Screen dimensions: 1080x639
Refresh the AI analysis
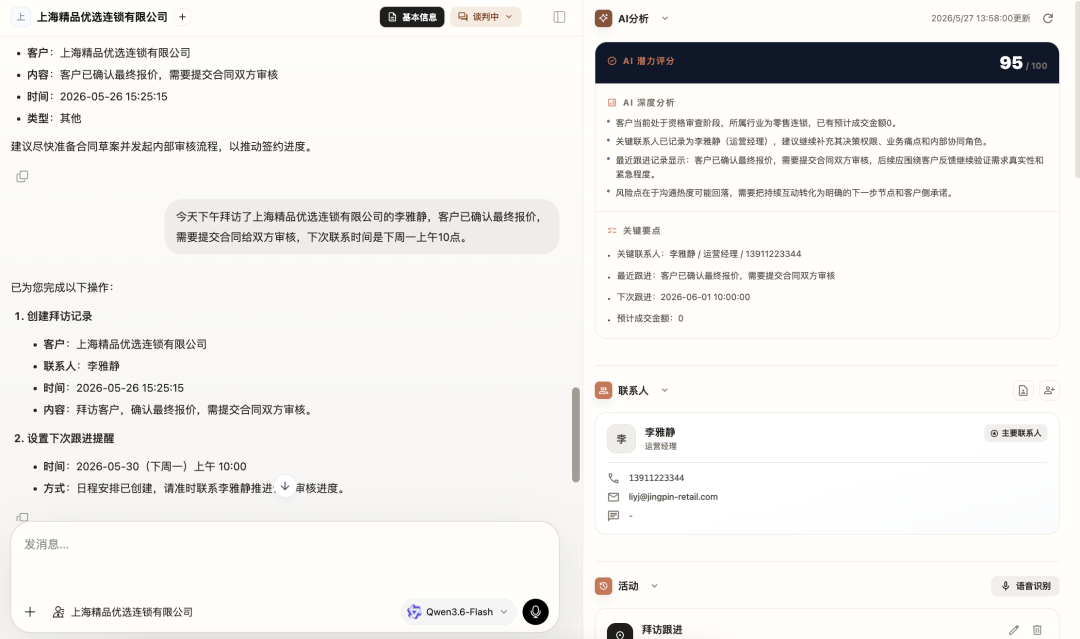(x=1048, y=19)
